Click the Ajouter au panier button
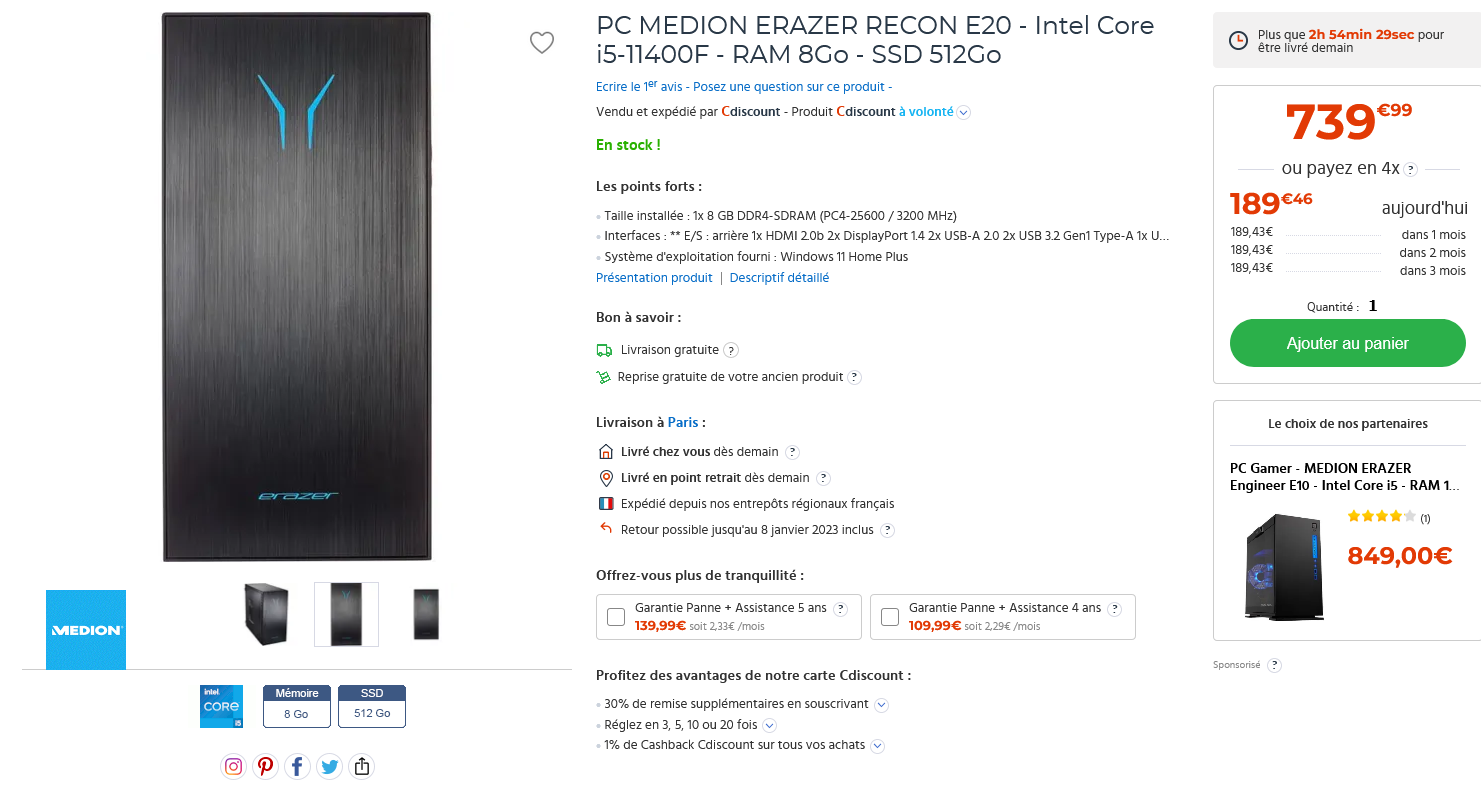 [x=1347, y=342]
